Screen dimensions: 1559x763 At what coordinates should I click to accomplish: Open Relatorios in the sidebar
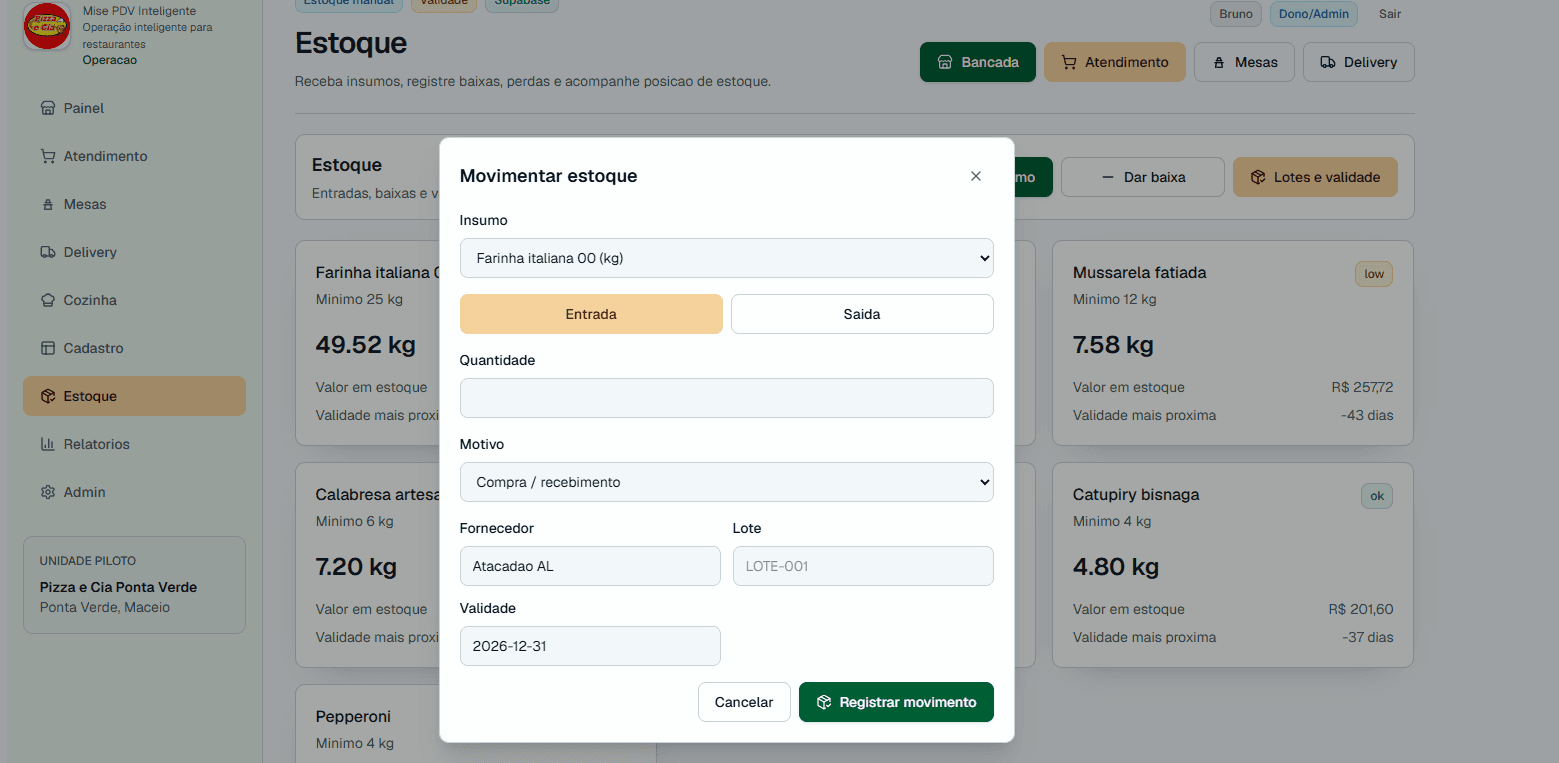pyautogui.click(x=134, y=444)
